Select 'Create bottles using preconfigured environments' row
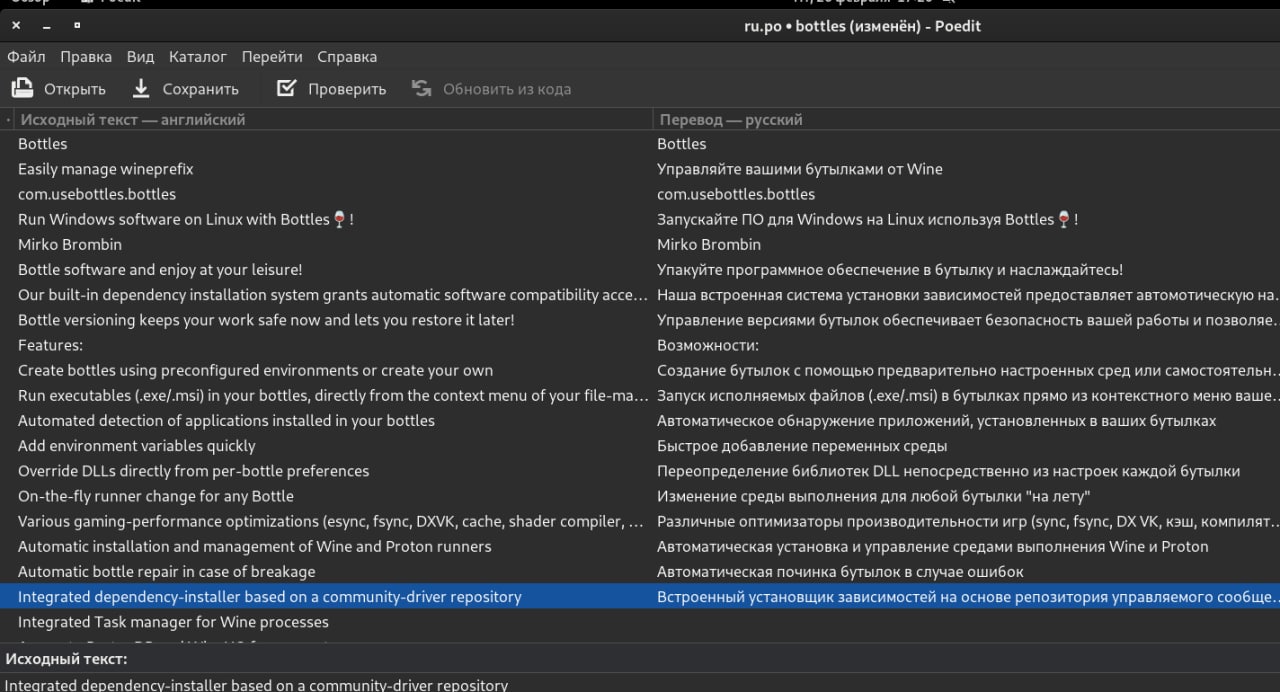Screen dimensions: 1280x692 (640, 370)
